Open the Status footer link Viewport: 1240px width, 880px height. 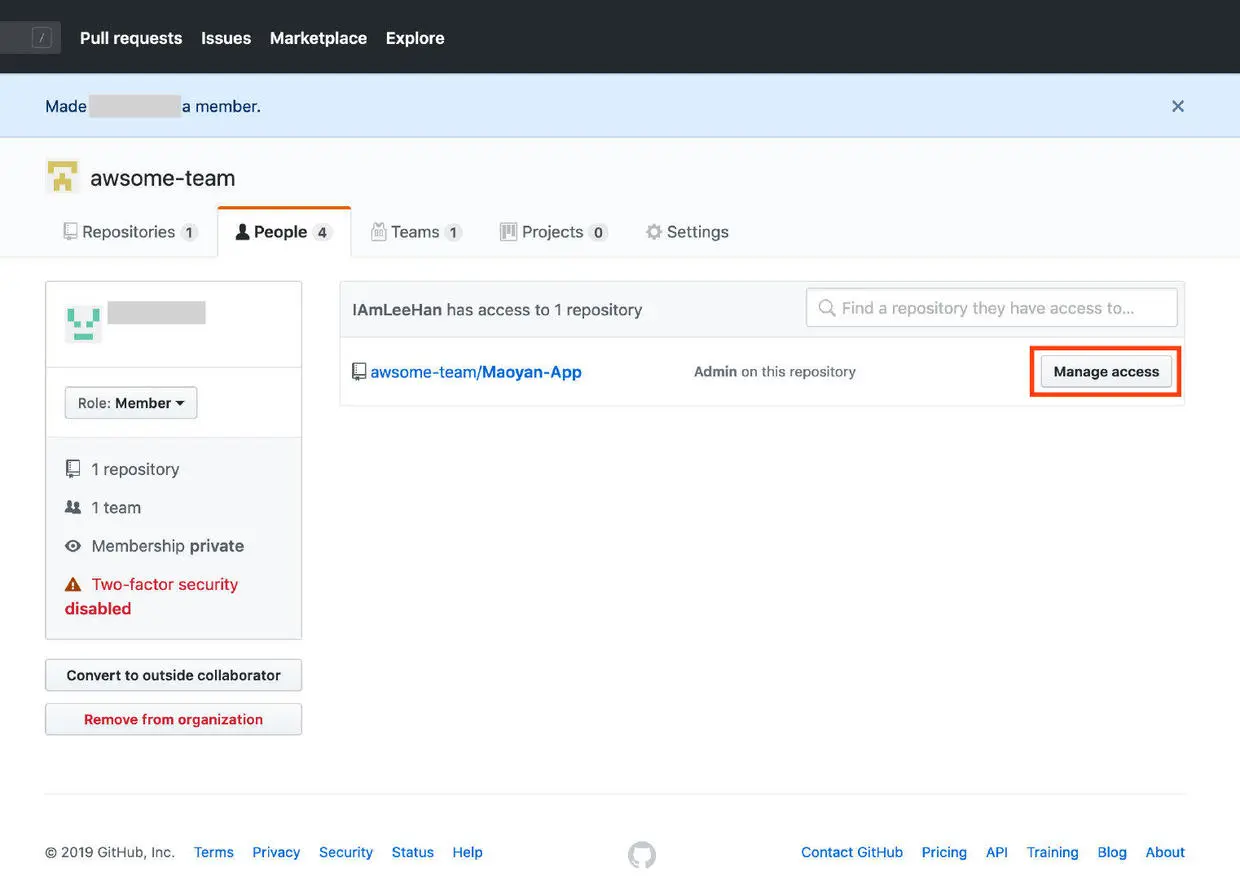(413, 852)
